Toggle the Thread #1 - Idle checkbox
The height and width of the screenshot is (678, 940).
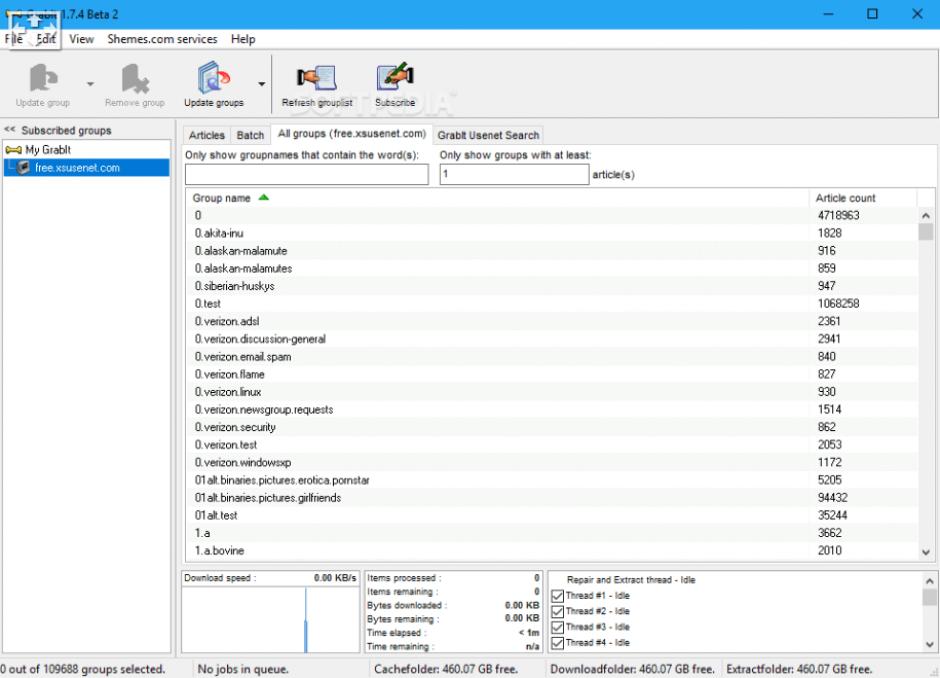(x=558, y=597)
